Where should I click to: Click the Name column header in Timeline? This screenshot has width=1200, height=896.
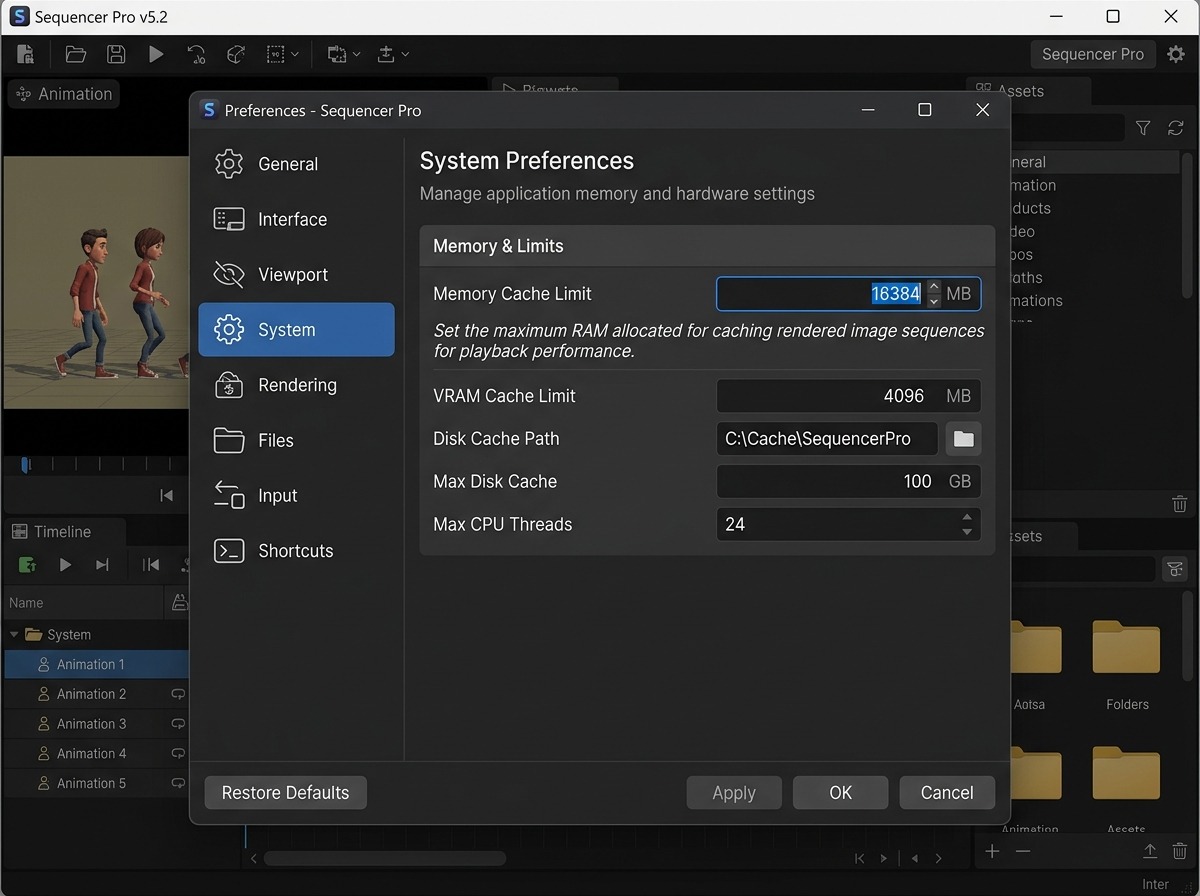[x=83, y=603]
